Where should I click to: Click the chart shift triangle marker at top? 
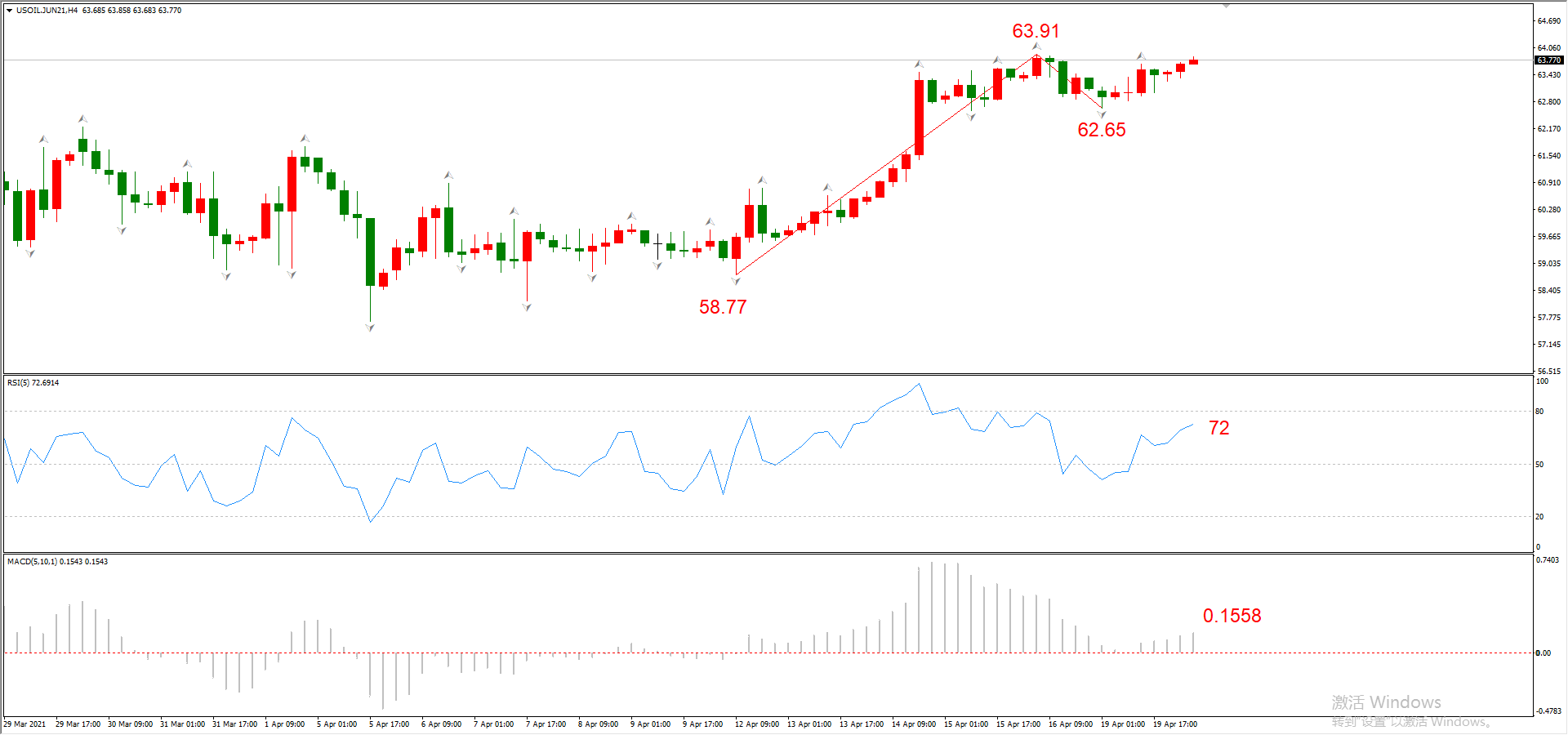coord(1226,6)
